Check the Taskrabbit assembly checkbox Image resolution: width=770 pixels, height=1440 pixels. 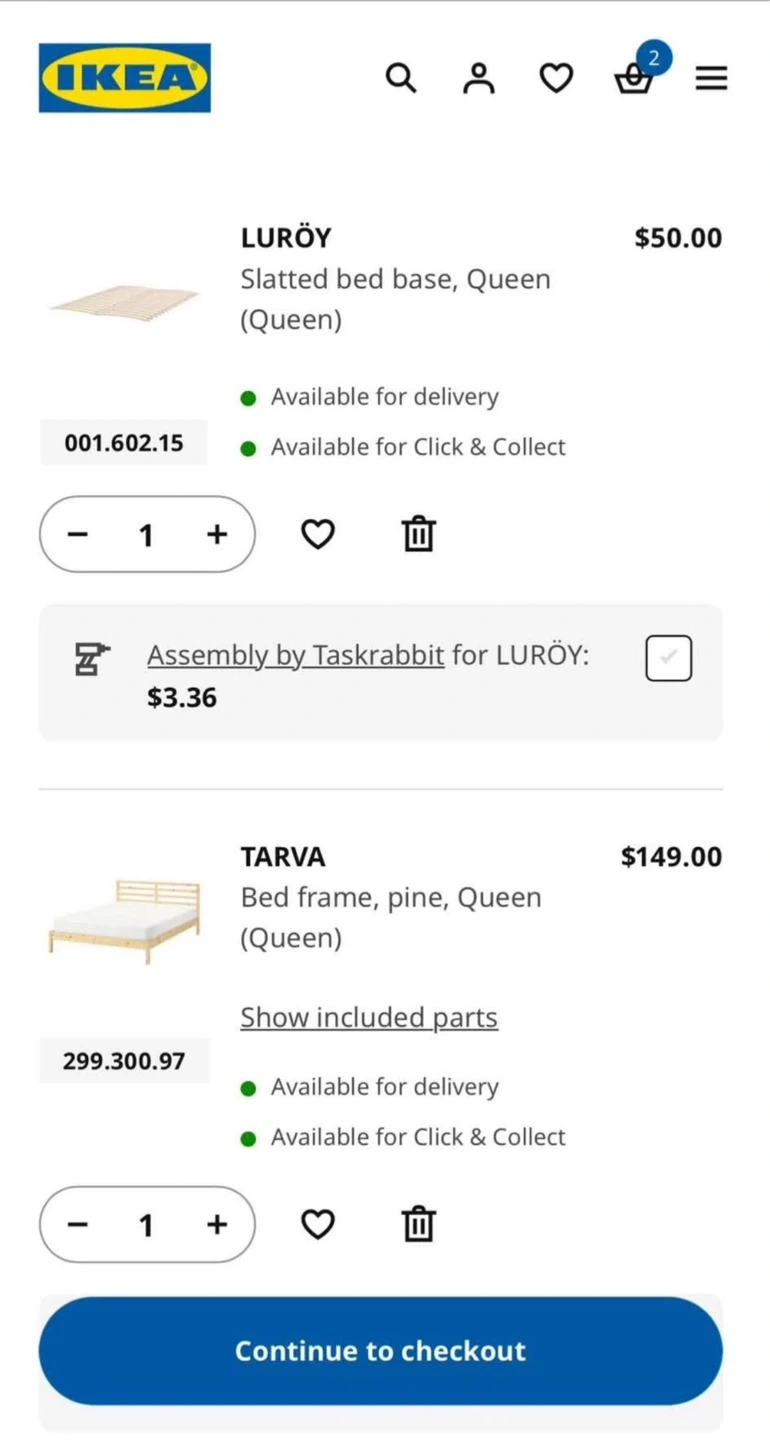click(x=669, y=658)
